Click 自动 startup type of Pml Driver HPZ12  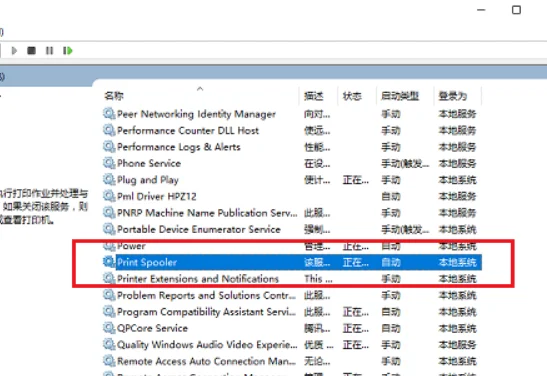[391, 196]
